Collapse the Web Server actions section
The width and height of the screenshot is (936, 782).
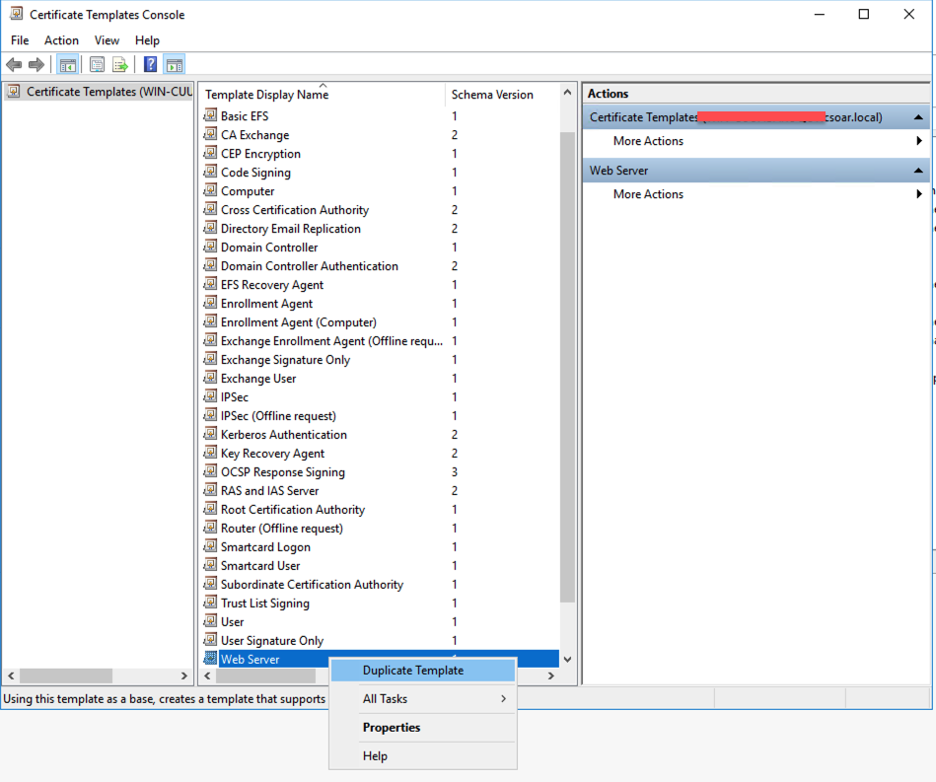tap(919, 170)
